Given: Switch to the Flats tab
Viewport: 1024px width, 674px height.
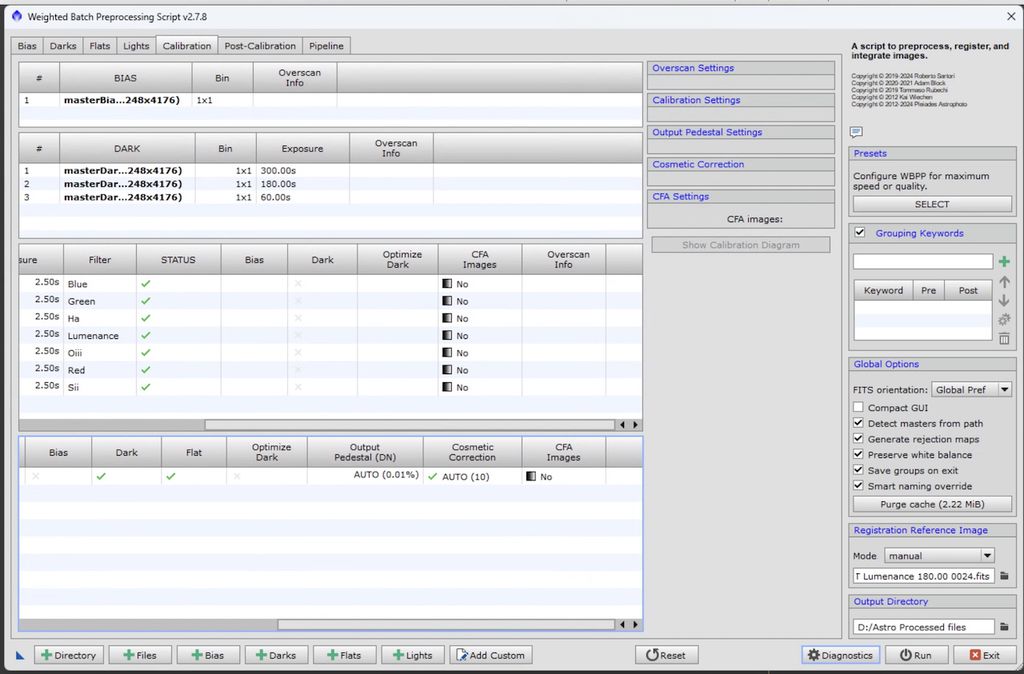Looking at the screenshot, I should click(100, 46).
